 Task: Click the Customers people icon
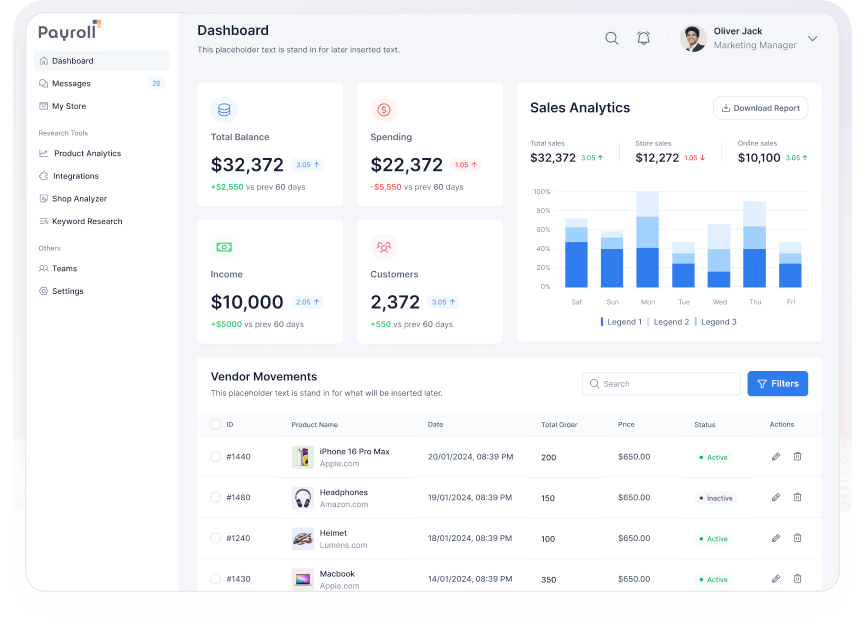point(384,246)
